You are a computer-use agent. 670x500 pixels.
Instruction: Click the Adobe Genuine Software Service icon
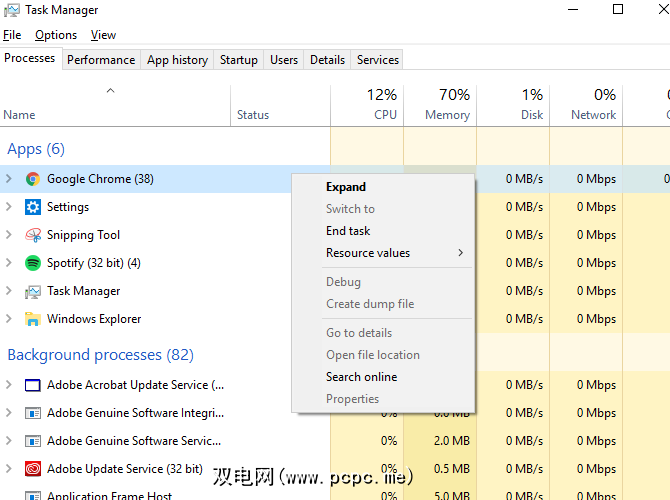[33, 441]
